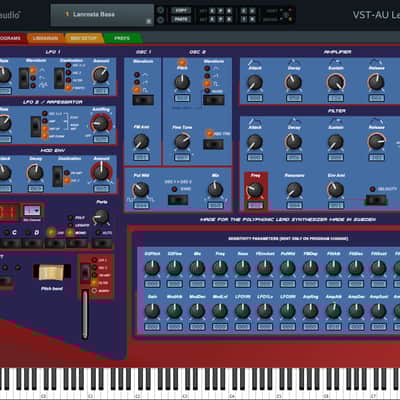Click the Mix knob in the morph parameters panel
This screenshot has width=400, height=400.
[197, 268]
